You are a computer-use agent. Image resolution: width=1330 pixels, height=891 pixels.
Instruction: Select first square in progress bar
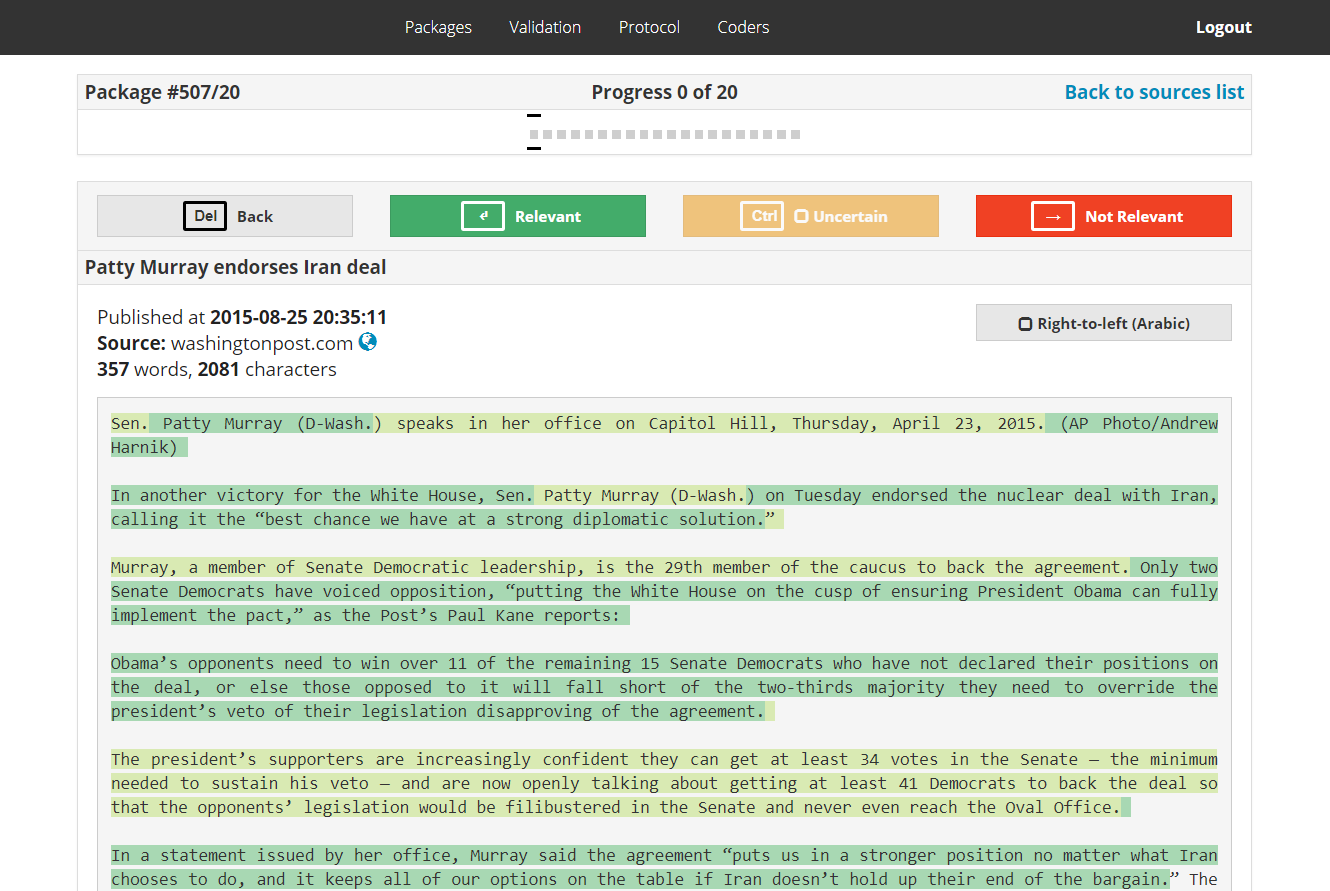pos(534,134)
